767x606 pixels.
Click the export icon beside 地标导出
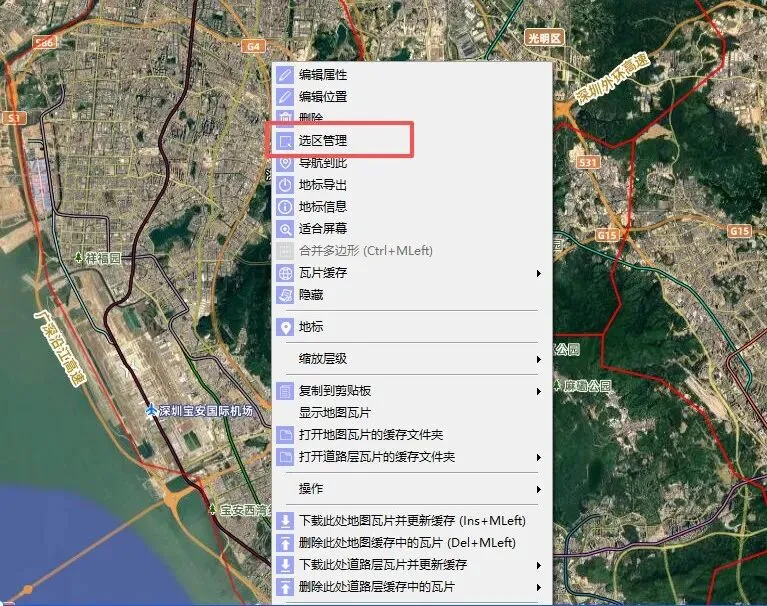pos(285,185)
